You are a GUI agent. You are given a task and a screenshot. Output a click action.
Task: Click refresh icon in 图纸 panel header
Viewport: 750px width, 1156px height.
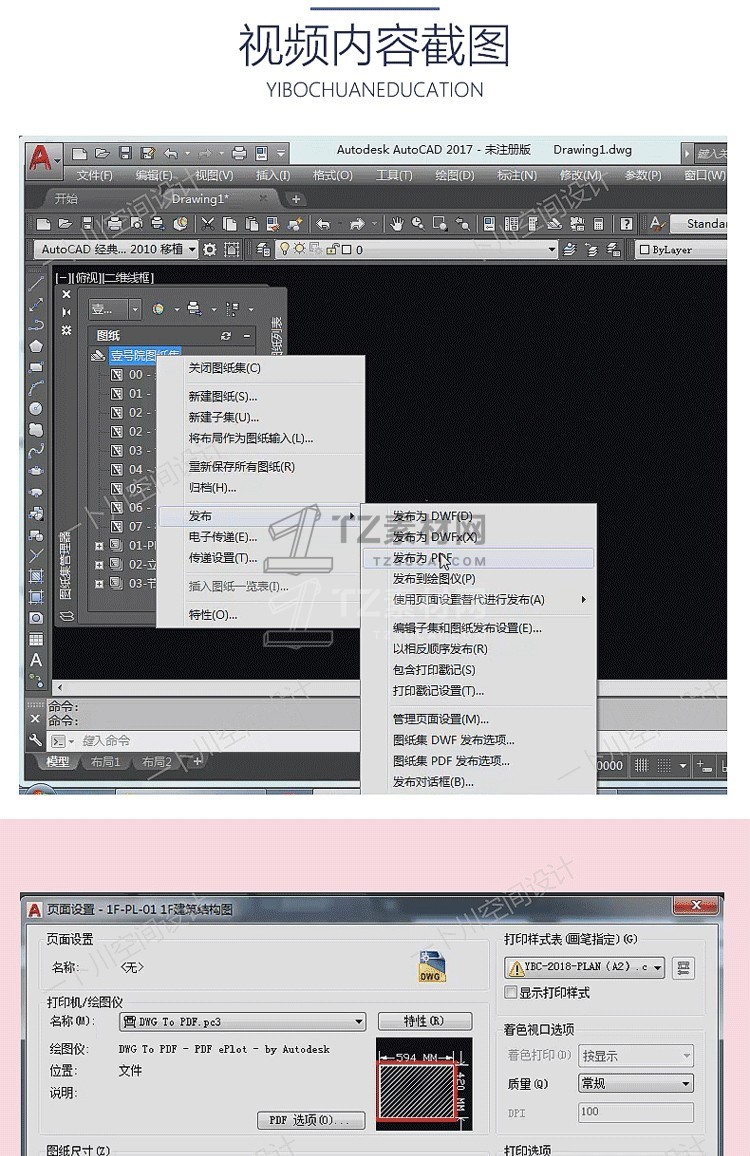[226, 335]
